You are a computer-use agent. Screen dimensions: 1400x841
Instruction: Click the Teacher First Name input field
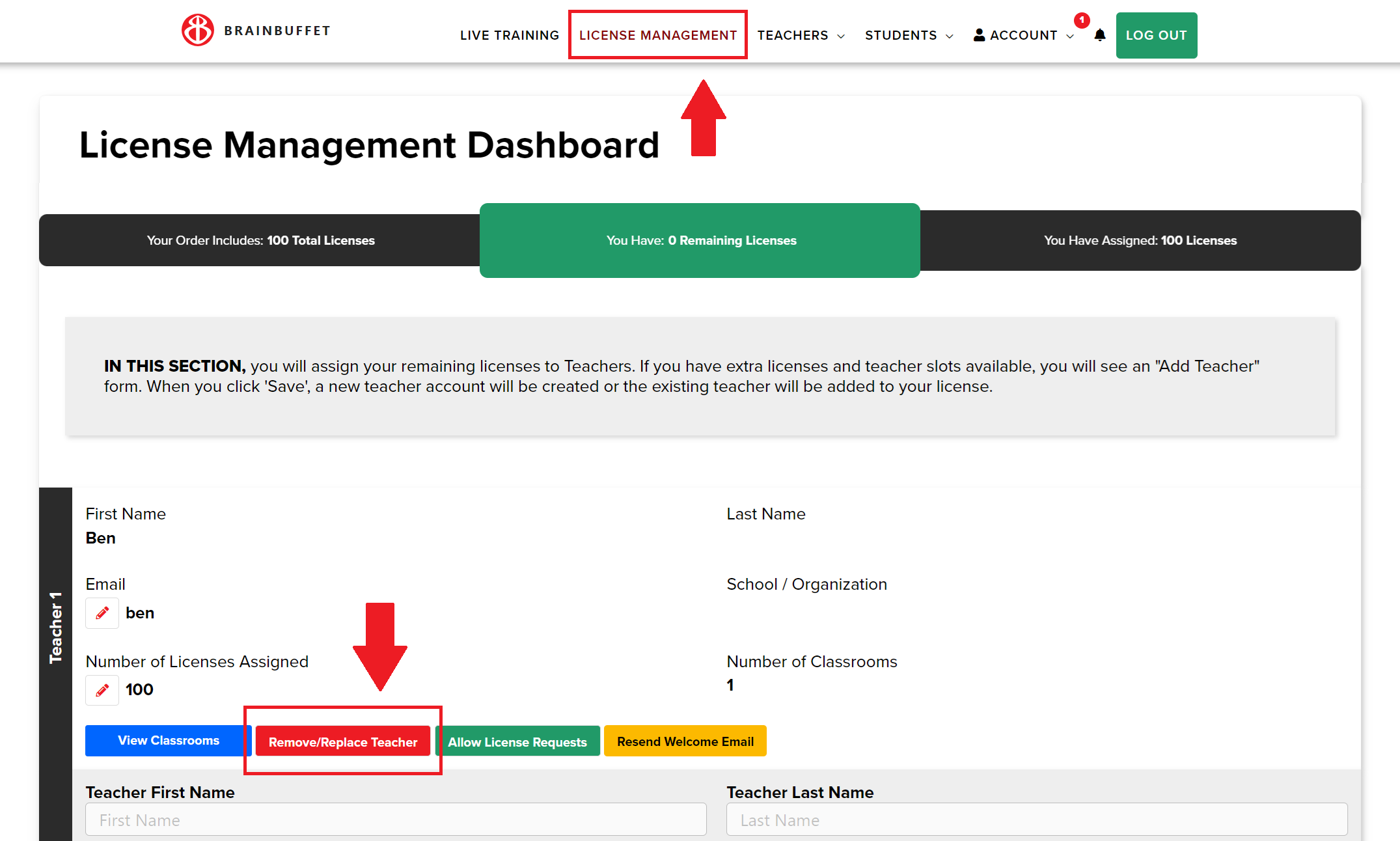point(395,820)
